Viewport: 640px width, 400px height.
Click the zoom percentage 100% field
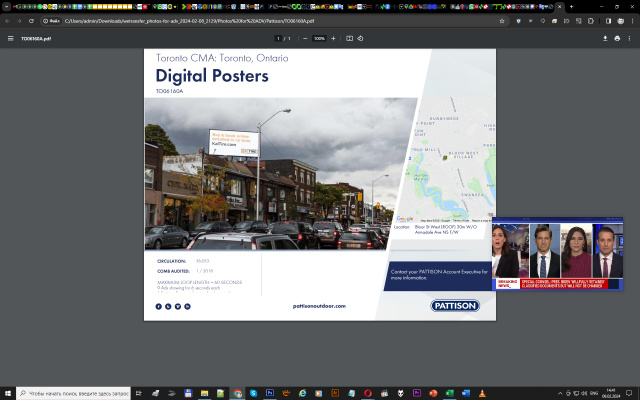pos(319,38)
